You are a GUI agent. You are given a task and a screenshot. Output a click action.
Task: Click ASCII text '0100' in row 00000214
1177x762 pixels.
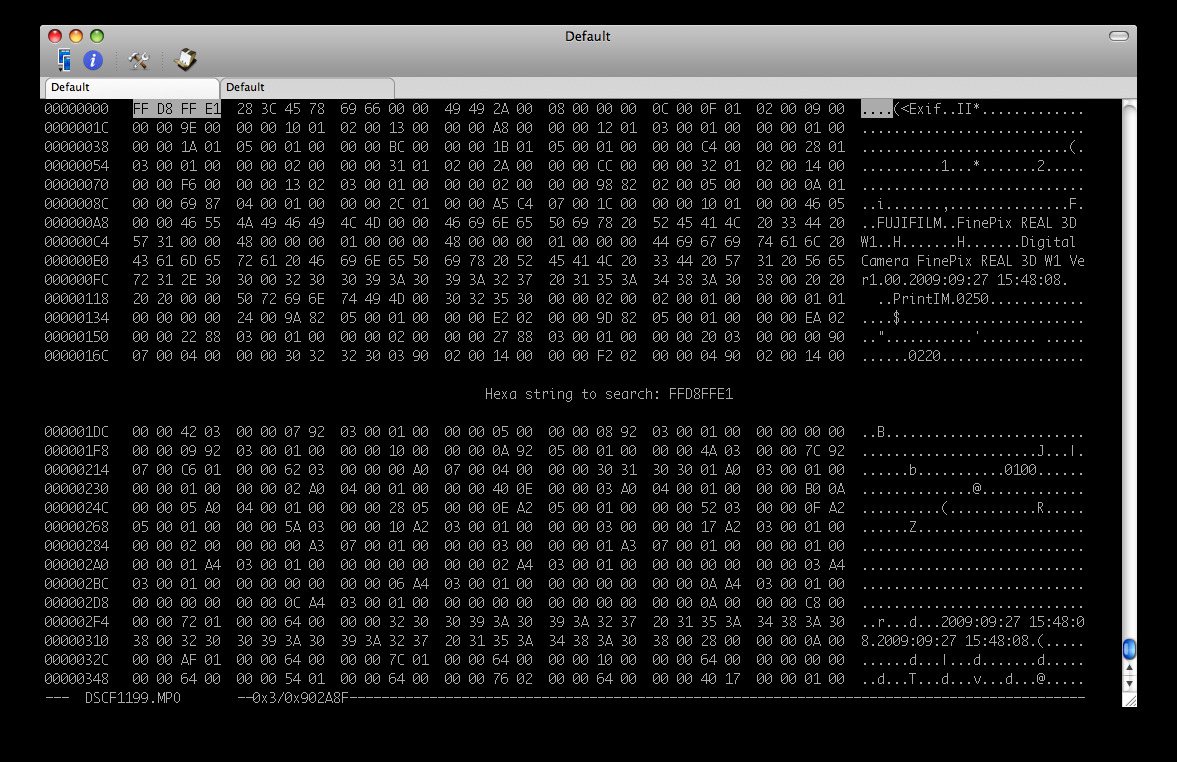click(1021, 471)
